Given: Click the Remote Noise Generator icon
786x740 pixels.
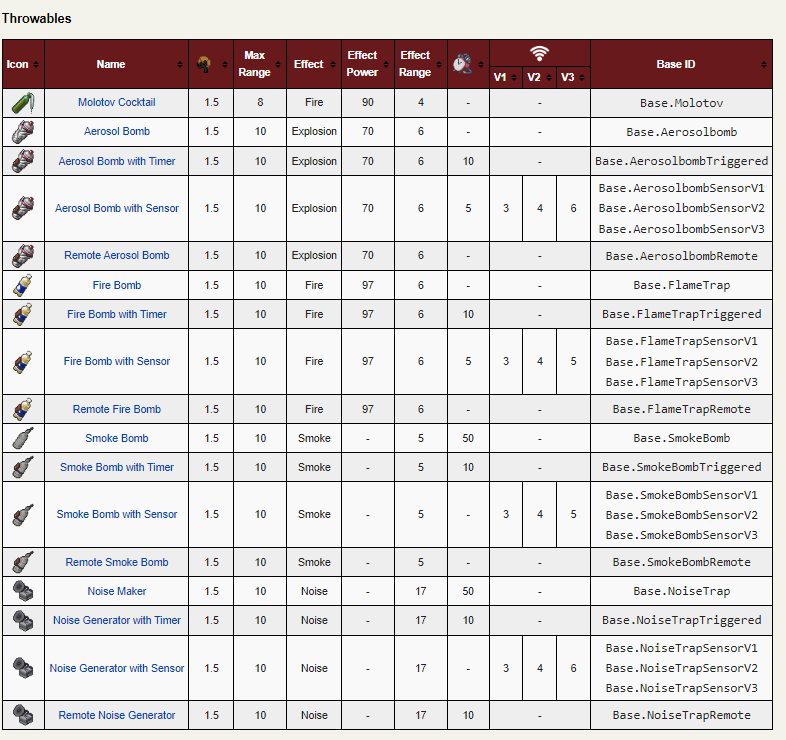Looking at the screenshot, I should (23, 715).
